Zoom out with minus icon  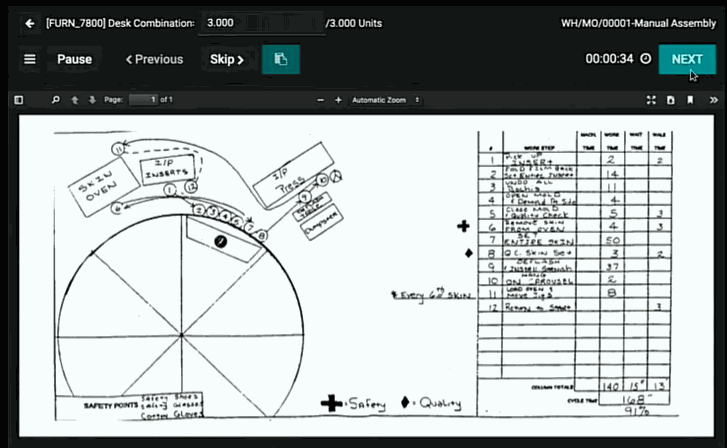click(x=321, y=100)
